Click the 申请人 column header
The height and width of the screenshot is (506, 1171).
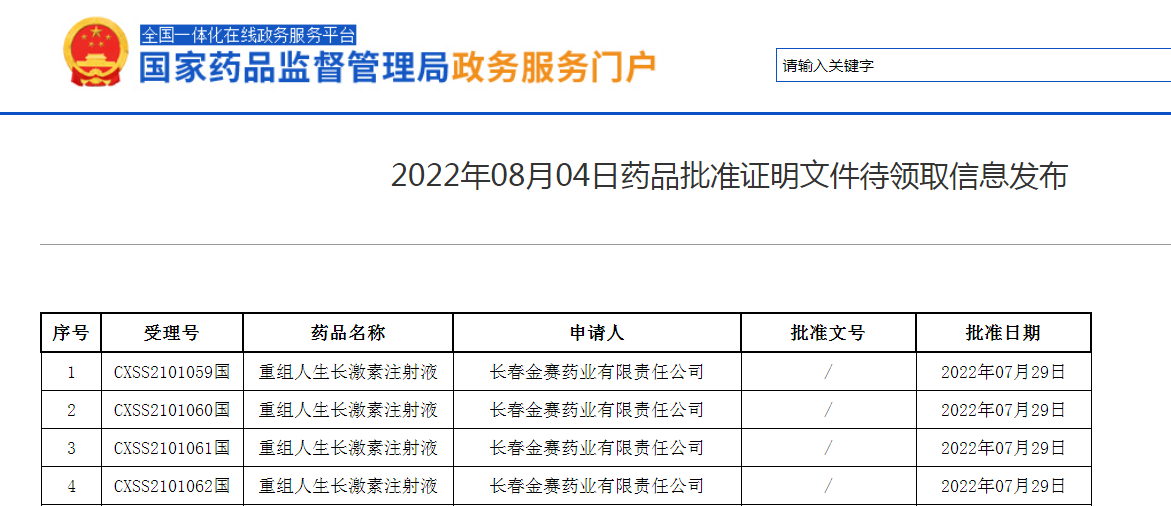(597, 333)
